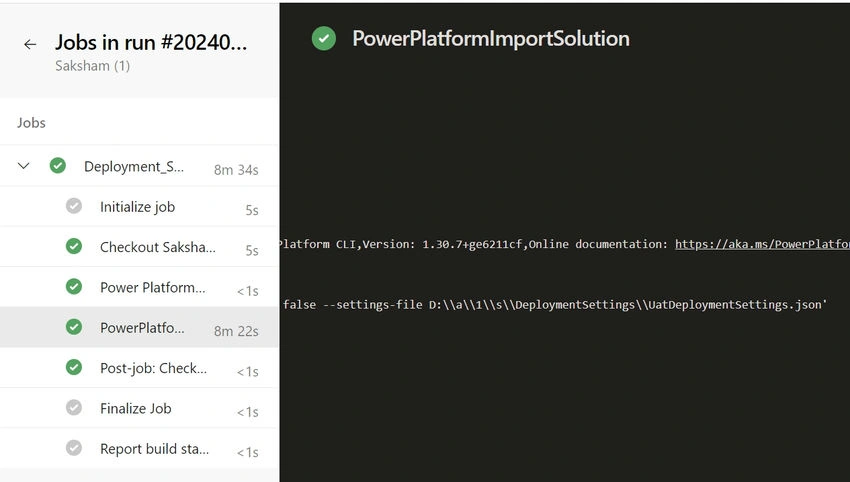Click green success icon beside Deployment_S...
Image resolution: width=850 pixels, height=482 pixels.
coord(57,165)
